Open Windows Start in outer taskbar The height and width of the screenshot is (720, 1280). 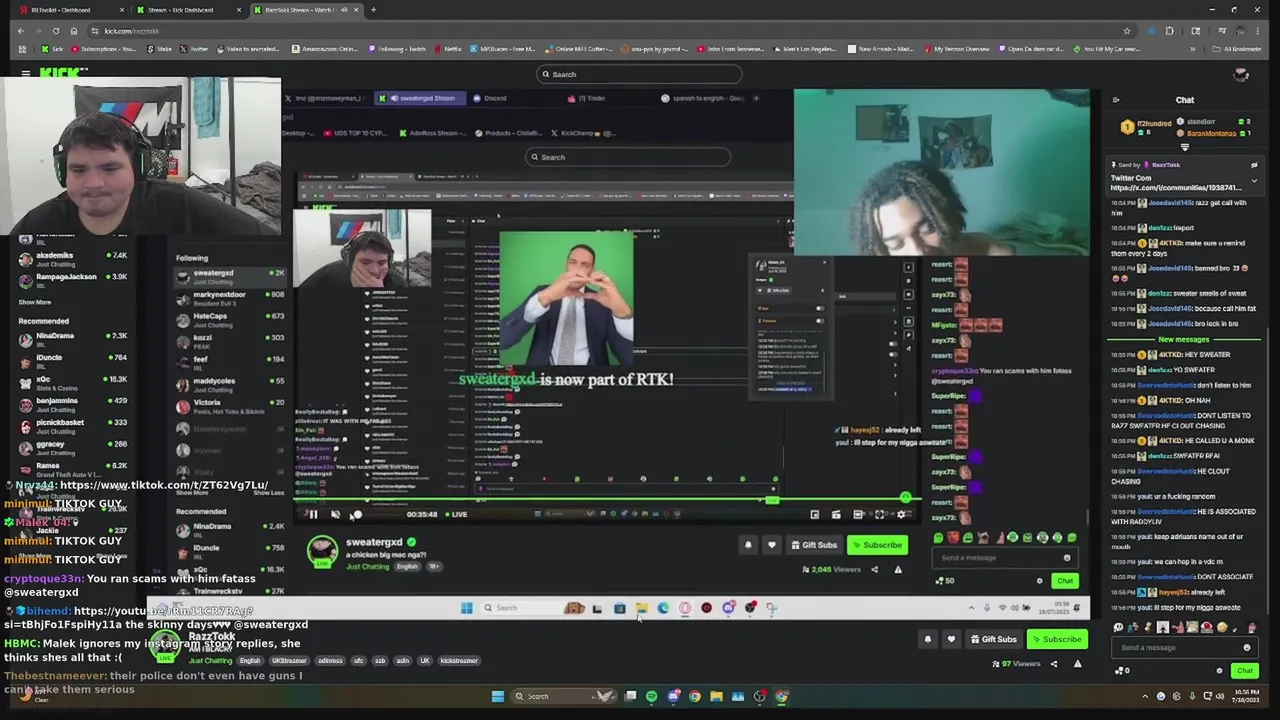coord(497,696)
